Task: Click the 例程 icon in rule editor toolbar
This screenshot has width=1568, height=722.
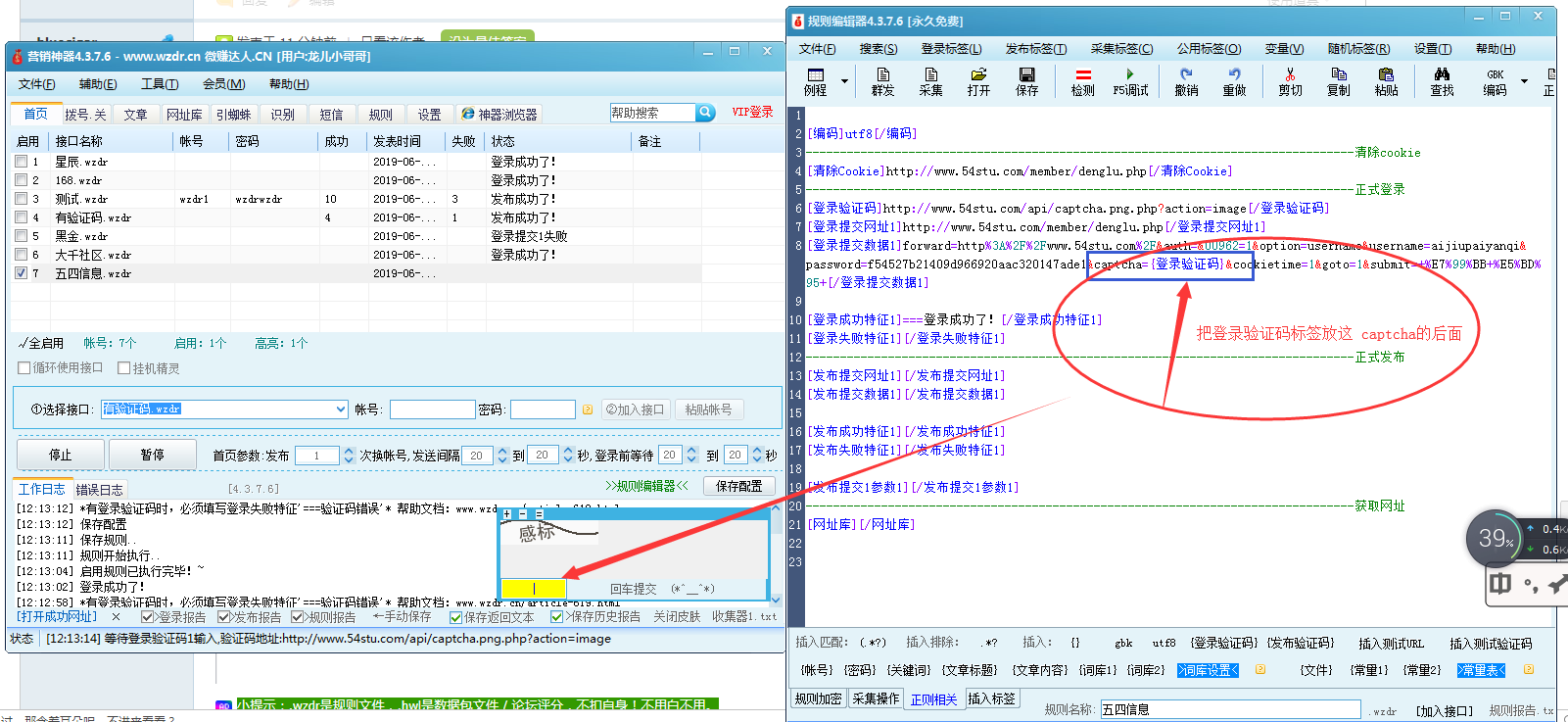Action: pos(815,81)
